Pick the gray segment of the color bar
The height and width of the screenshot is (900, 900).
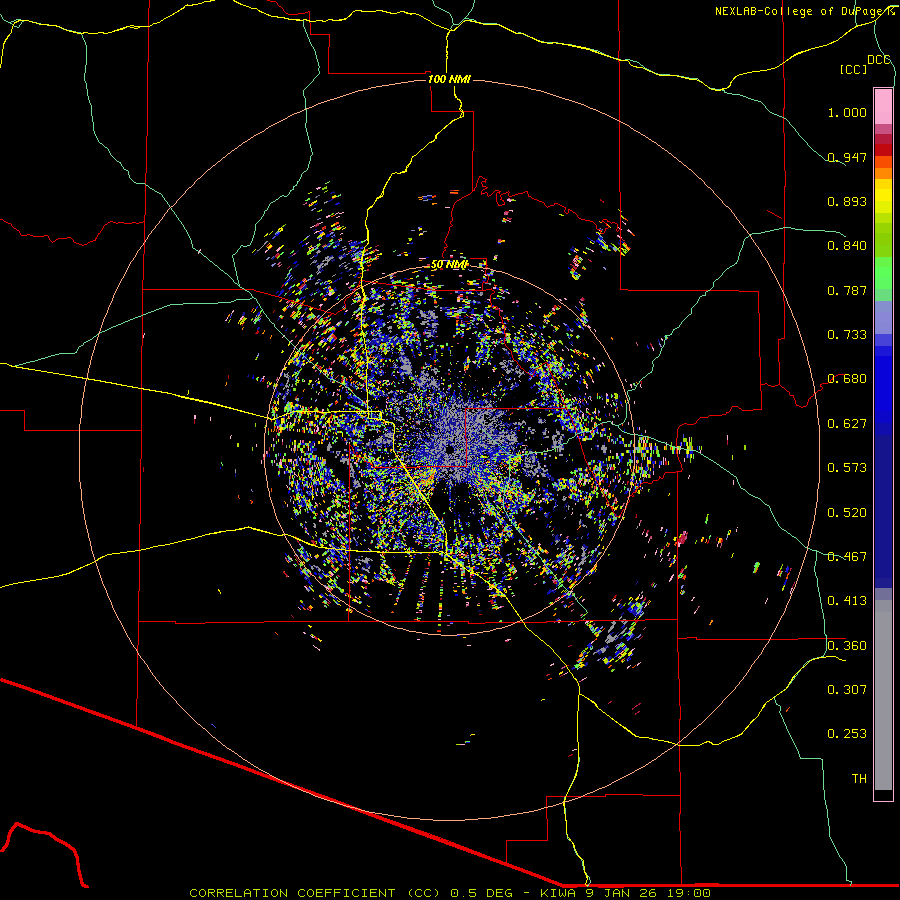point(883,695)
